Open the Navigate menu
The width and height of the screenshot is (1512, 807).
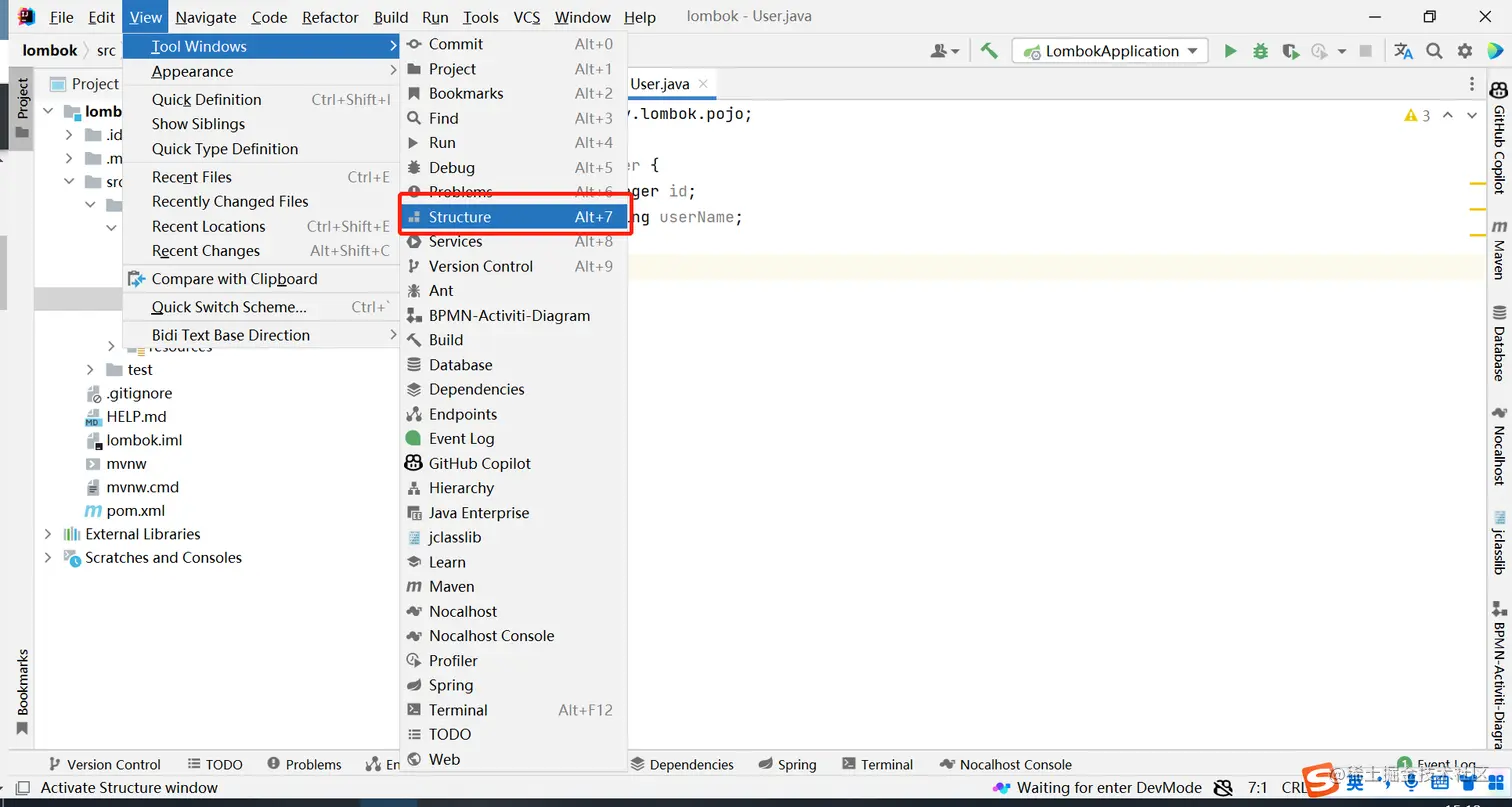point(206,17)
